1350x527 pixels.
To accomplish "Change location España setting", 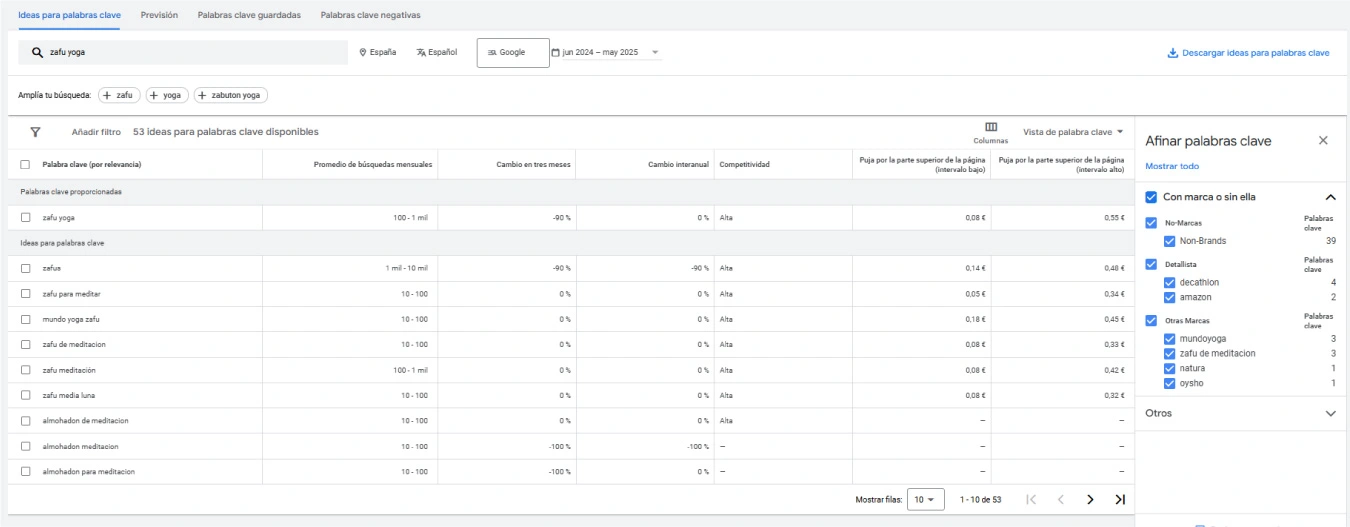I will [377, 53].
